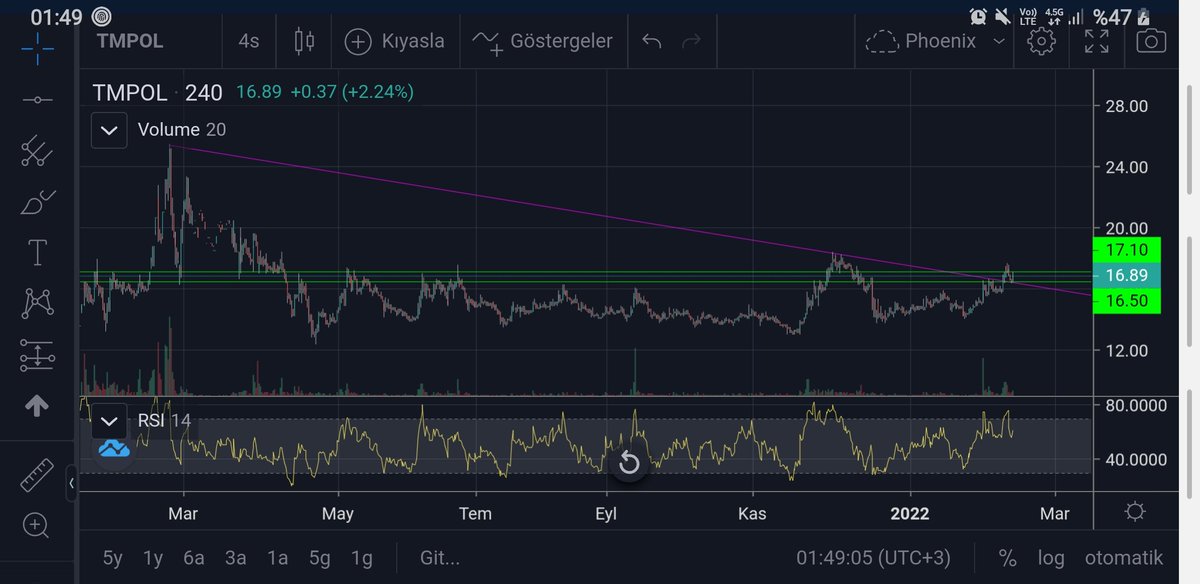This screenshot has height=584, width=1200.
Task: Open the prediction and measurement tools
Action: [x=37, y=355]
